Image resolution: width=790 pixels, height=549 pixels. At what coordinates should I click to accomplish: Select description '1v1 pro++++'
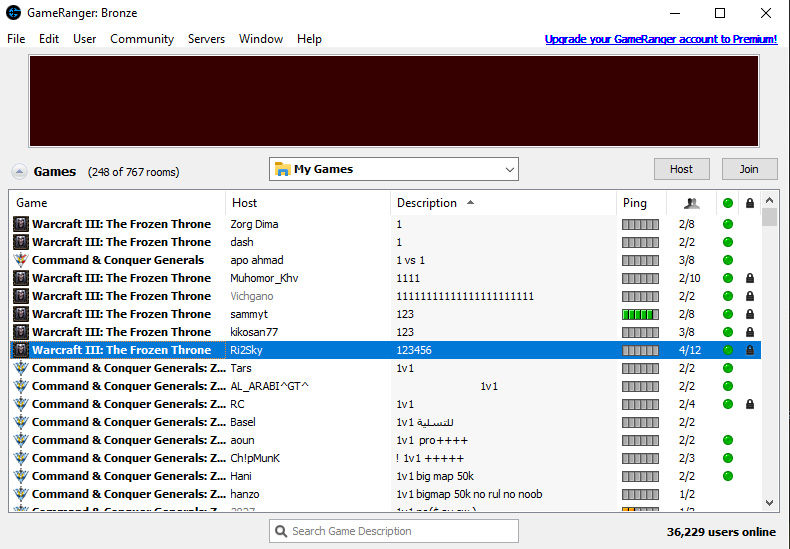[x=432, y=440]
